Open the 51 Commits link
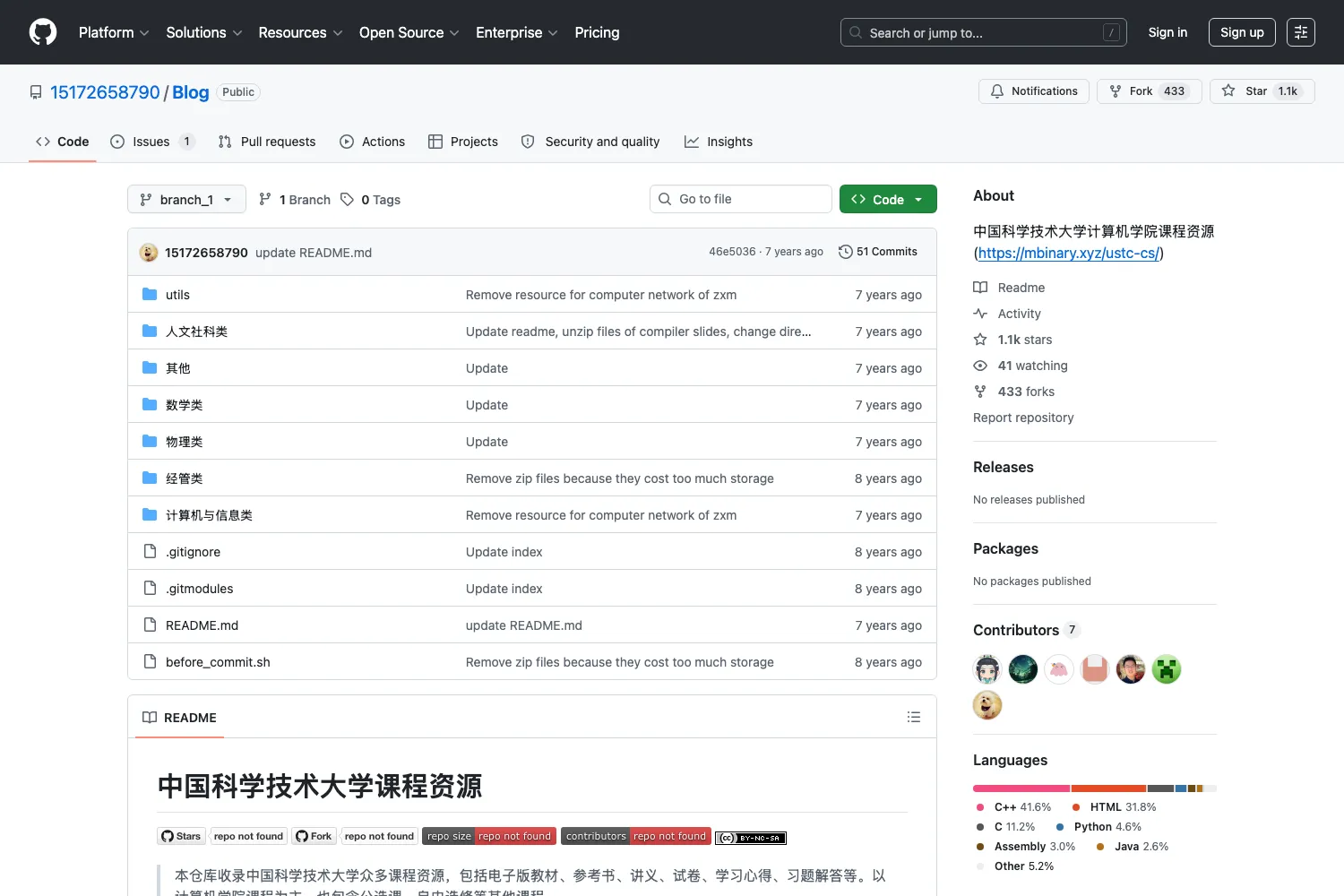Image resolution: width=1344 pixels, height=896 pixels. click(878, 252)
